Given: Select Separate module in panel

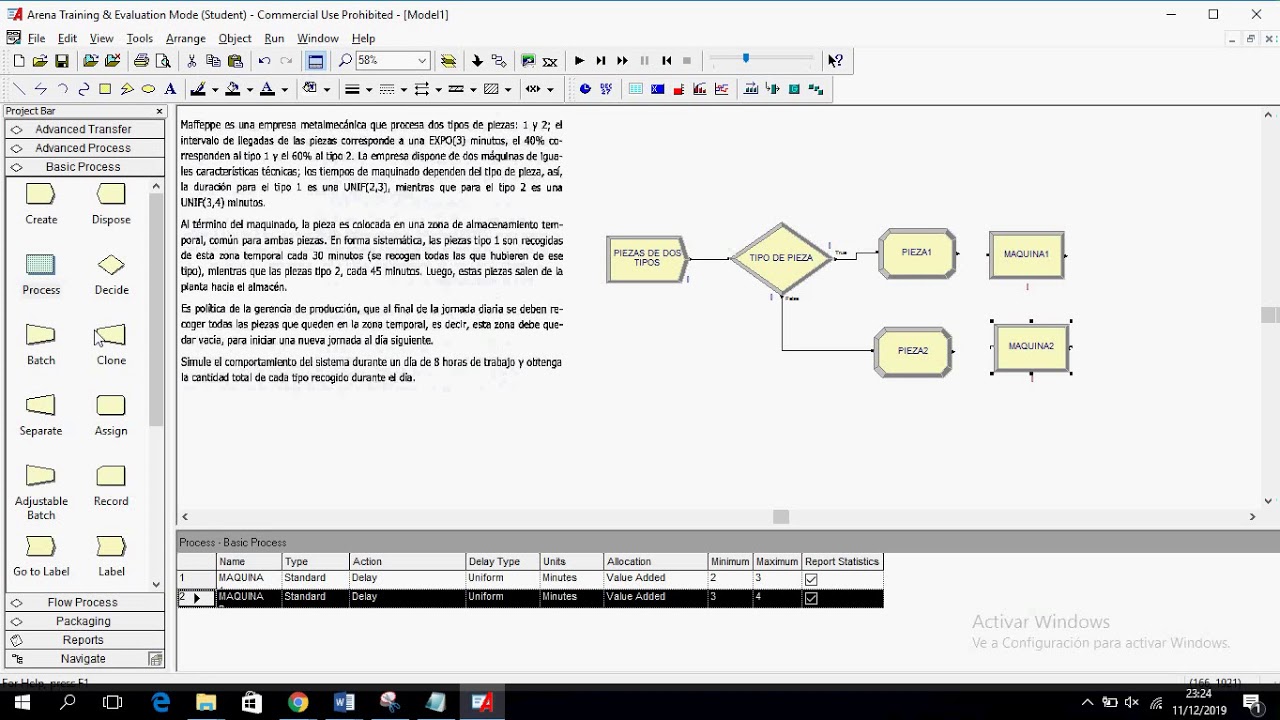Looking at the screenshot, I should [41, 415].
